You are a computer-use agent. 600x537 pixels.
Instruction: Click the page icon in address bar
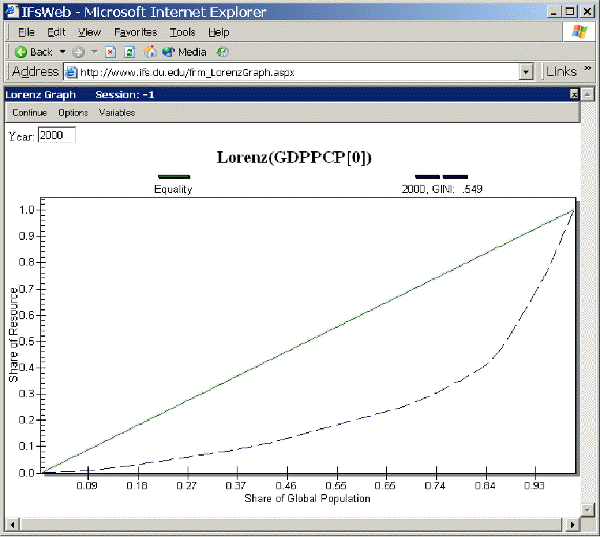(71, 72)
